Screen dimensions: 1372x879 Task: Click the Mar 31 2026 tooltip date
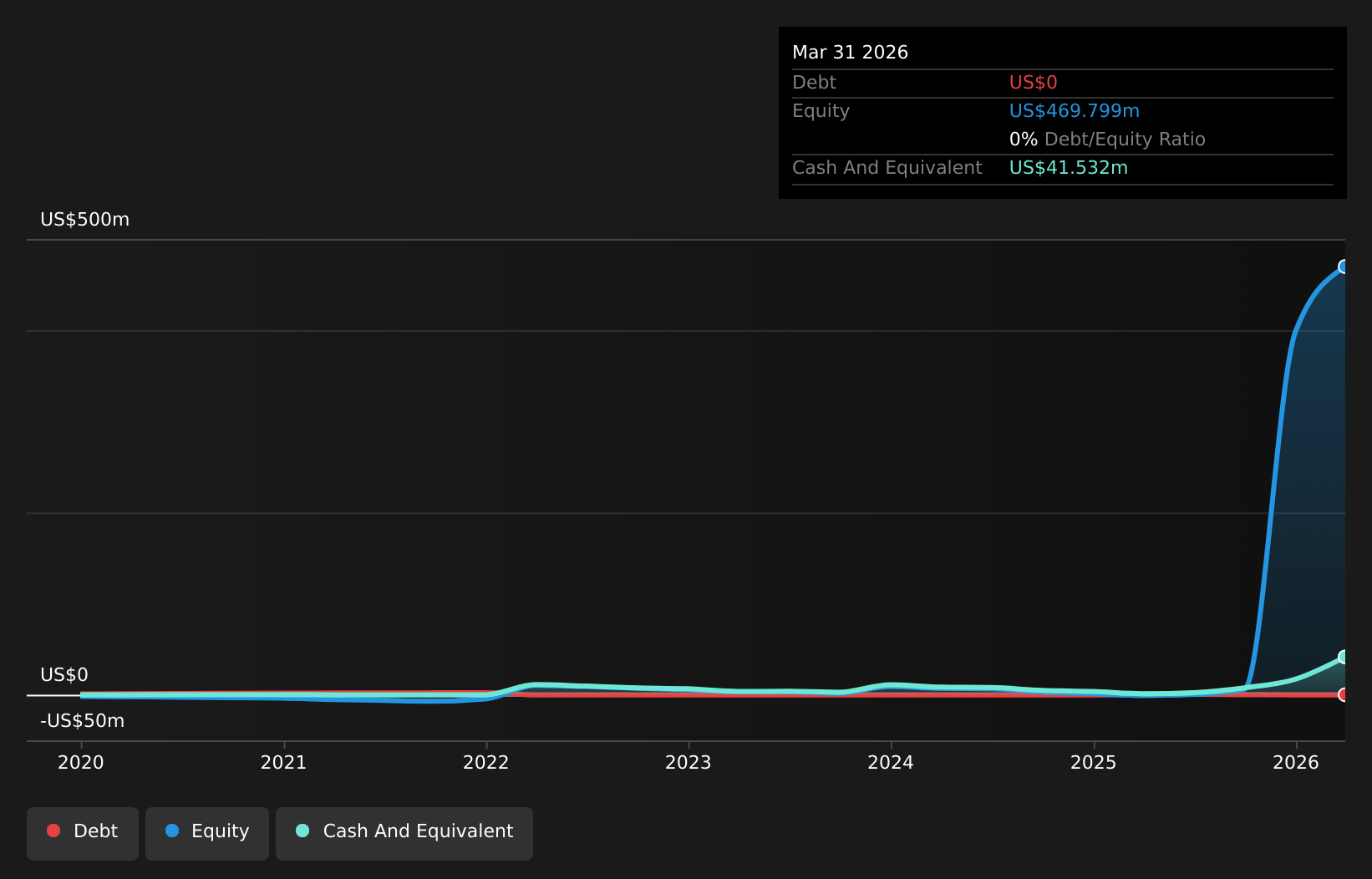[850, 53]
